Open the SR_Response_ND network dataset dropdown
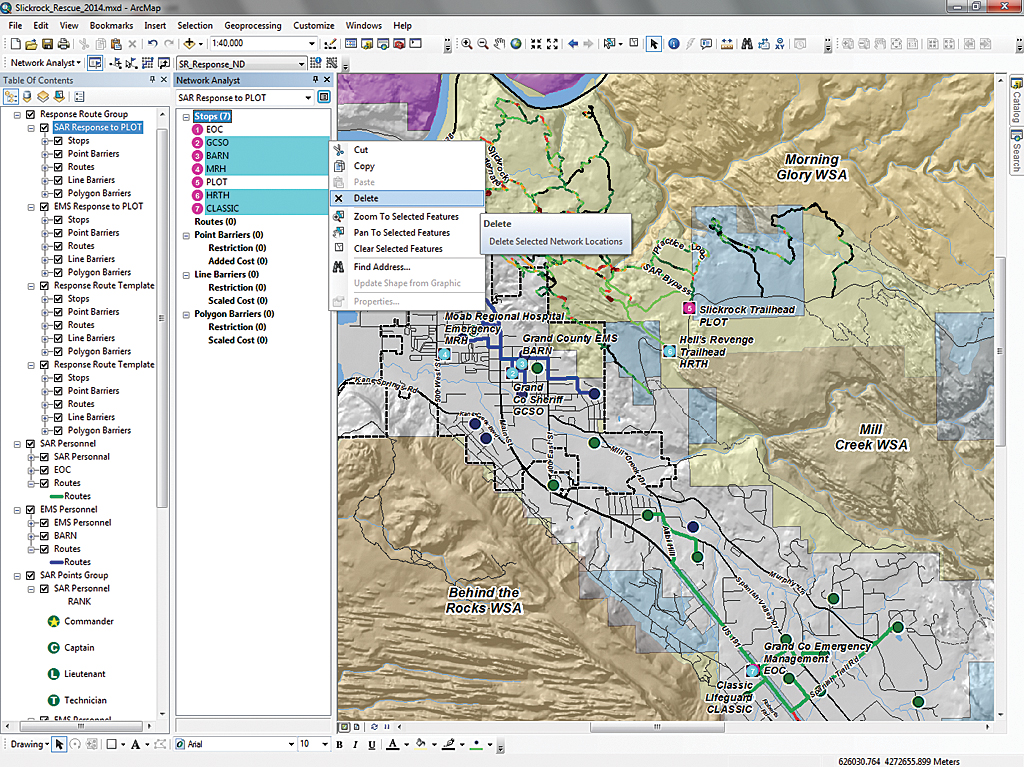The height and width of the screenshot is (767, 1024). 301,63
